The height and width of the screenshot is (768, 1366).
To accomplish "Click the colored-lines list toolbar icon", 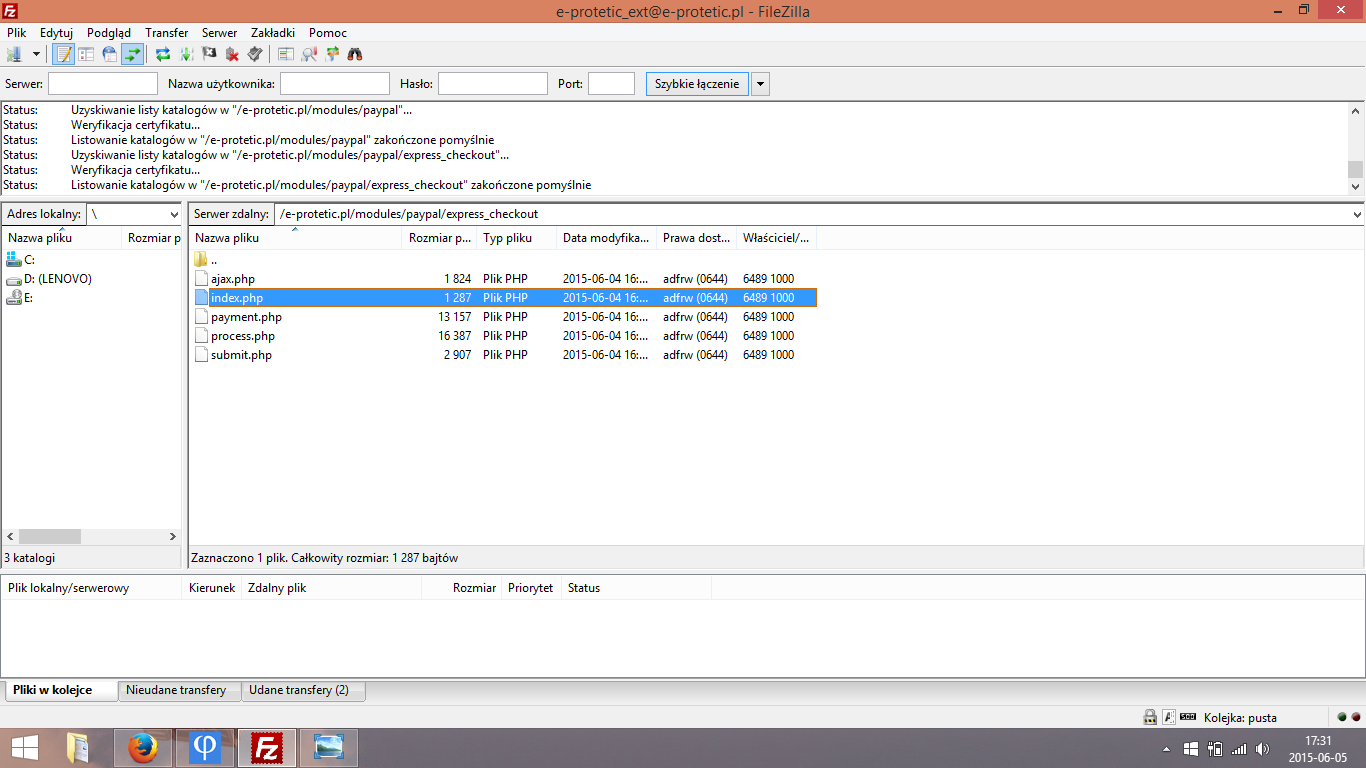I will tap(286, 54).
